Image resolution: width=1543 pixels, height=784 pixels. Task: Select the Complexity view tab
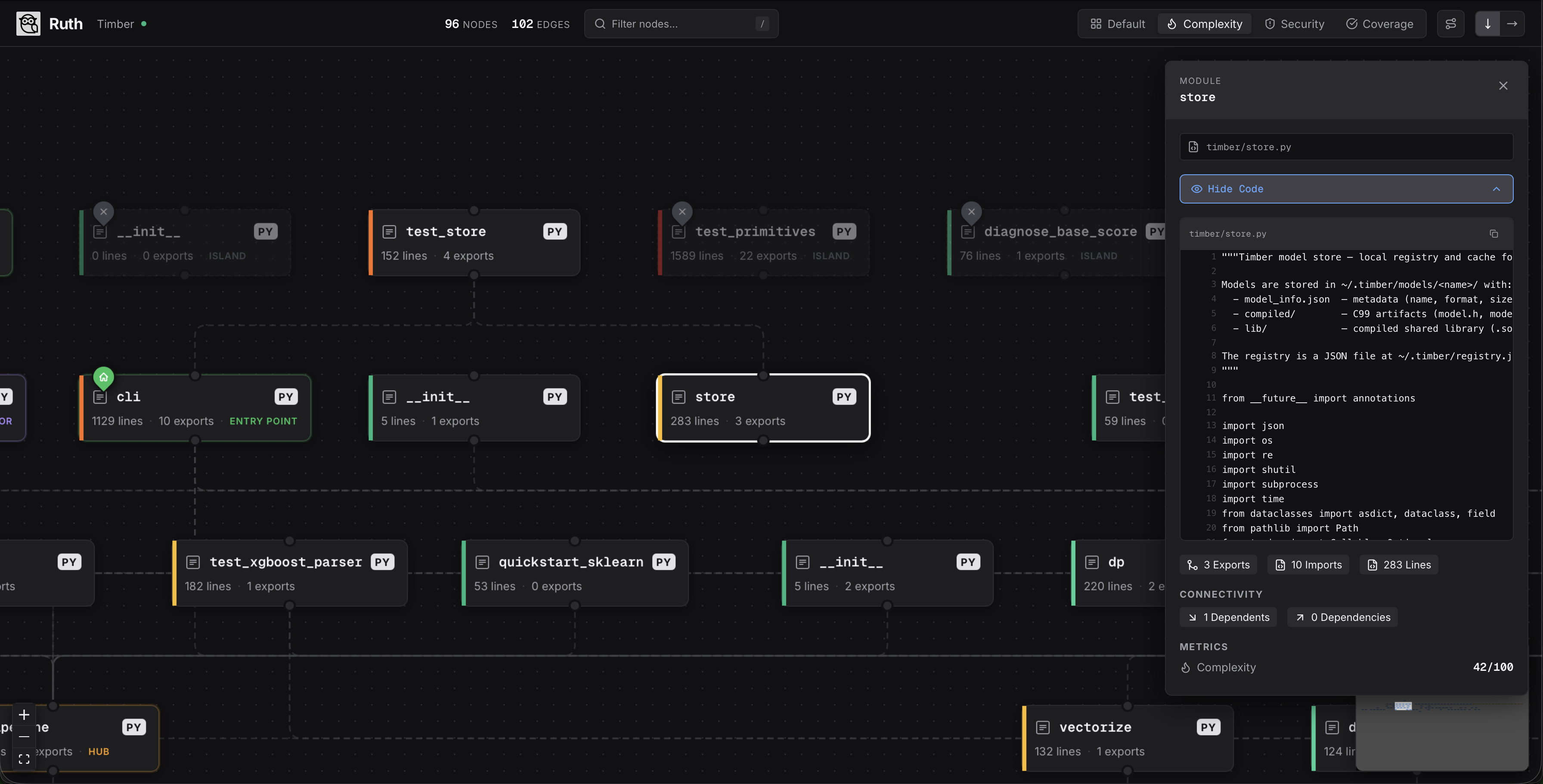tap(1205, 24)
